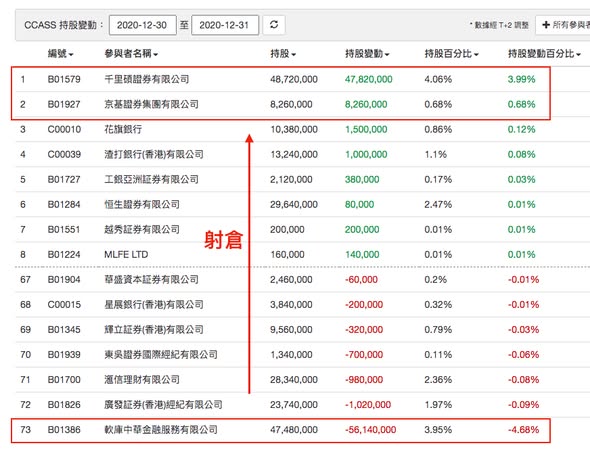The width and height of the screenshot is (590, 452).
Task: Click holding change value -980,000
Action: pyautogui.click(x=364, y=380)
